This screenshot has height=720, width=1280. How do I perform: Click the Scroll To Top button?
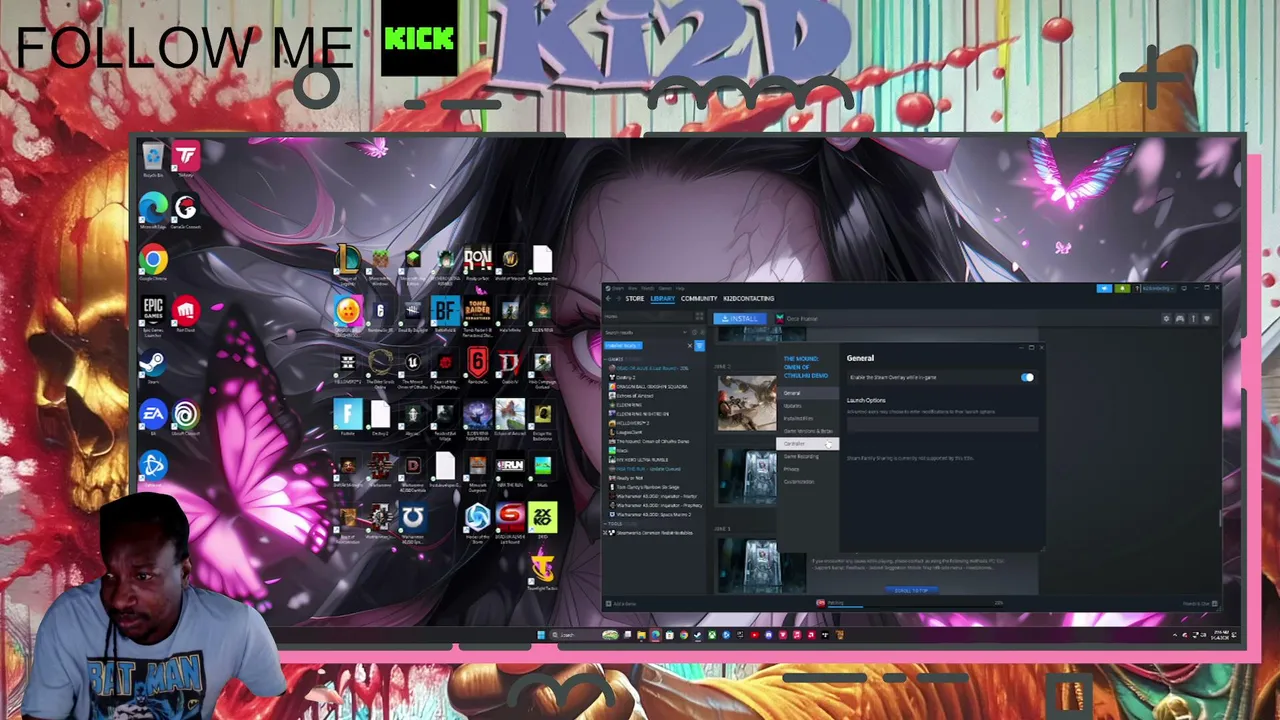911,590
